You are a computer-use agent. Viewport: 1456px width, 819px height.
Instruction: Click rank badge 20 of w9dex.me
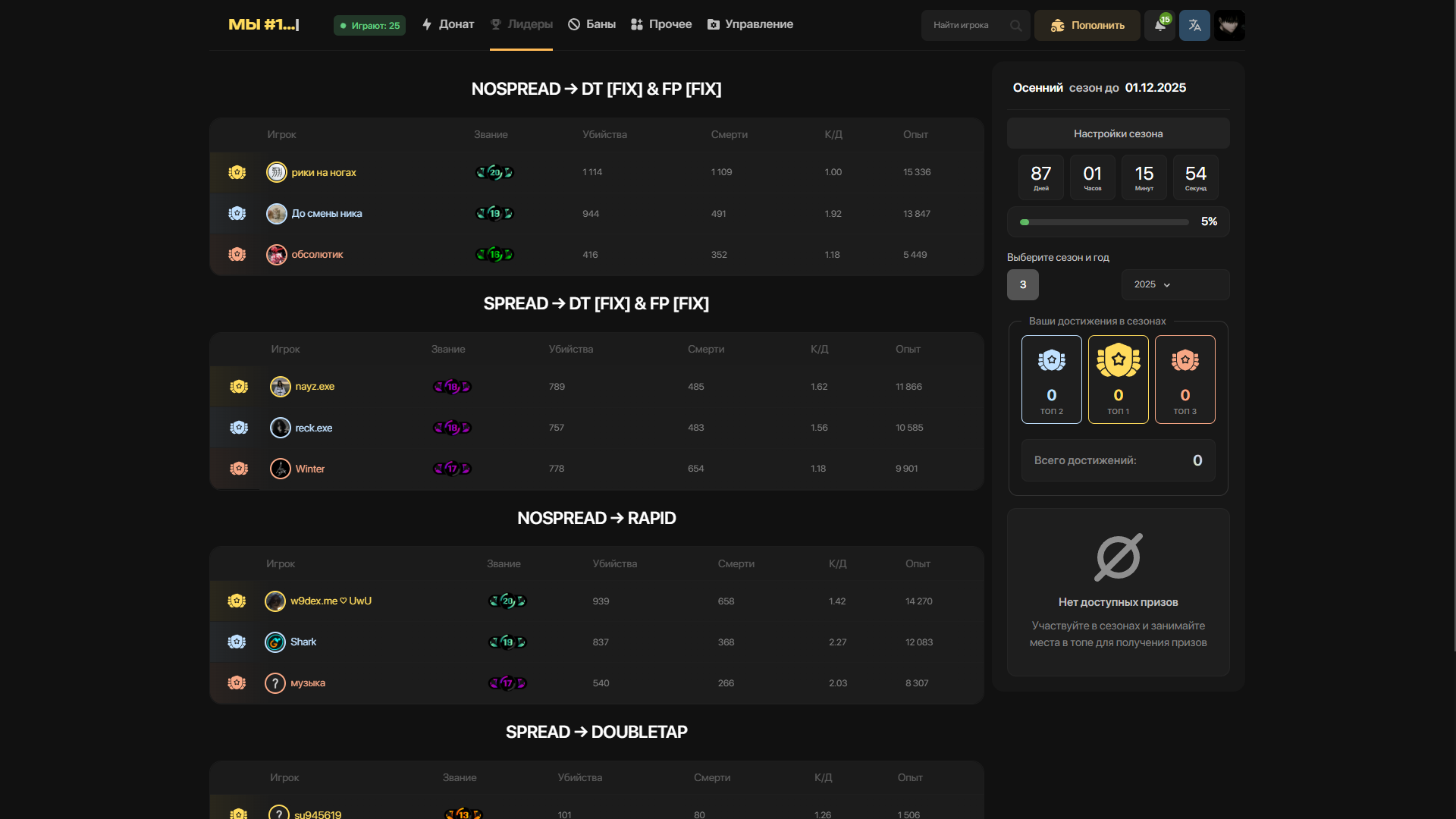click(x=508, y=601)
